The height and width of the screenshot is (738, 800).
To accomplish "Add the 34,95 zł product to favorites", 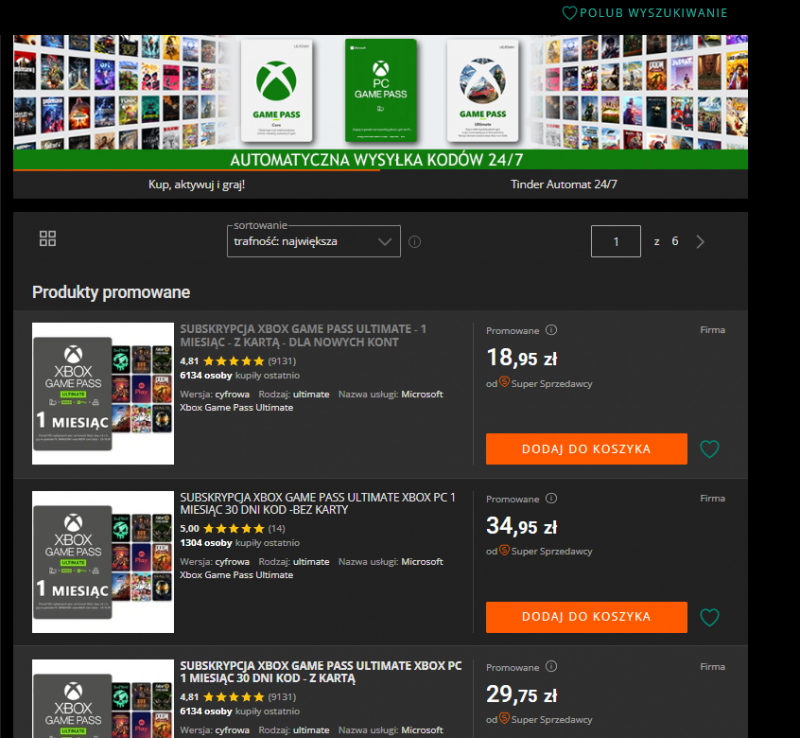I will [x=709, y=618].
